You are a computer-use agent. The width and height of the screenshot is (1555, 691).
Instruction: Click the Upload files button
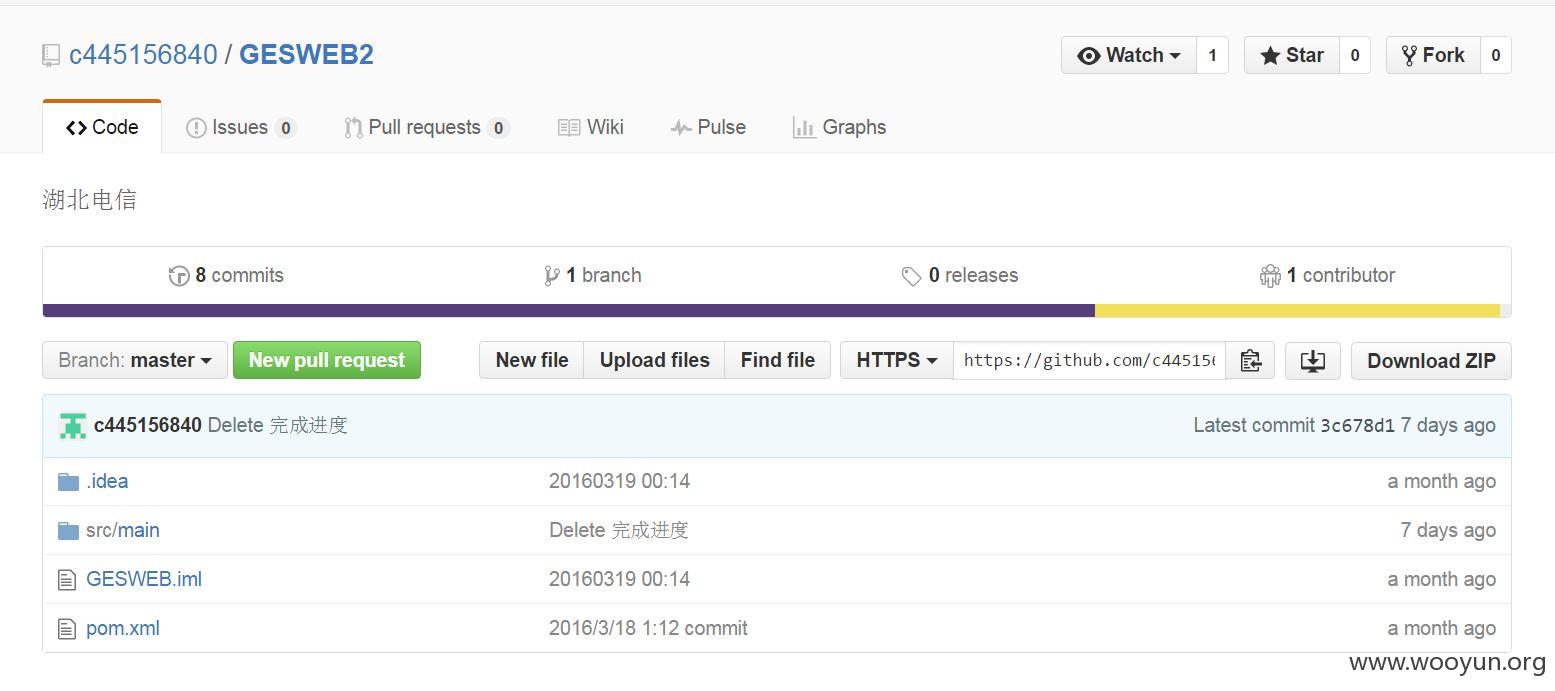click(x=655, y=361)
